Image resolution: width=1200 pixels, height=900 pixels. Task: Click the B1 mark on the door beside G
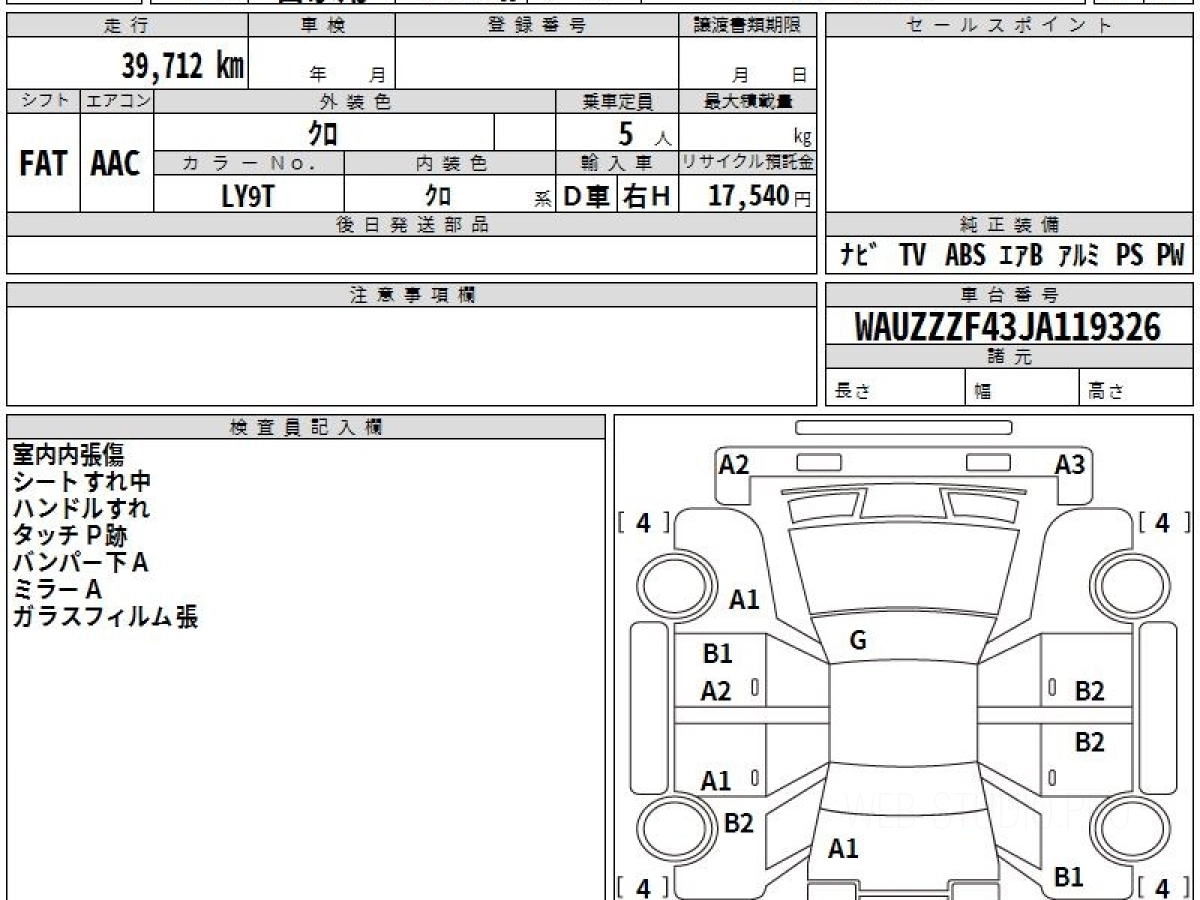(x=718, y=653)
